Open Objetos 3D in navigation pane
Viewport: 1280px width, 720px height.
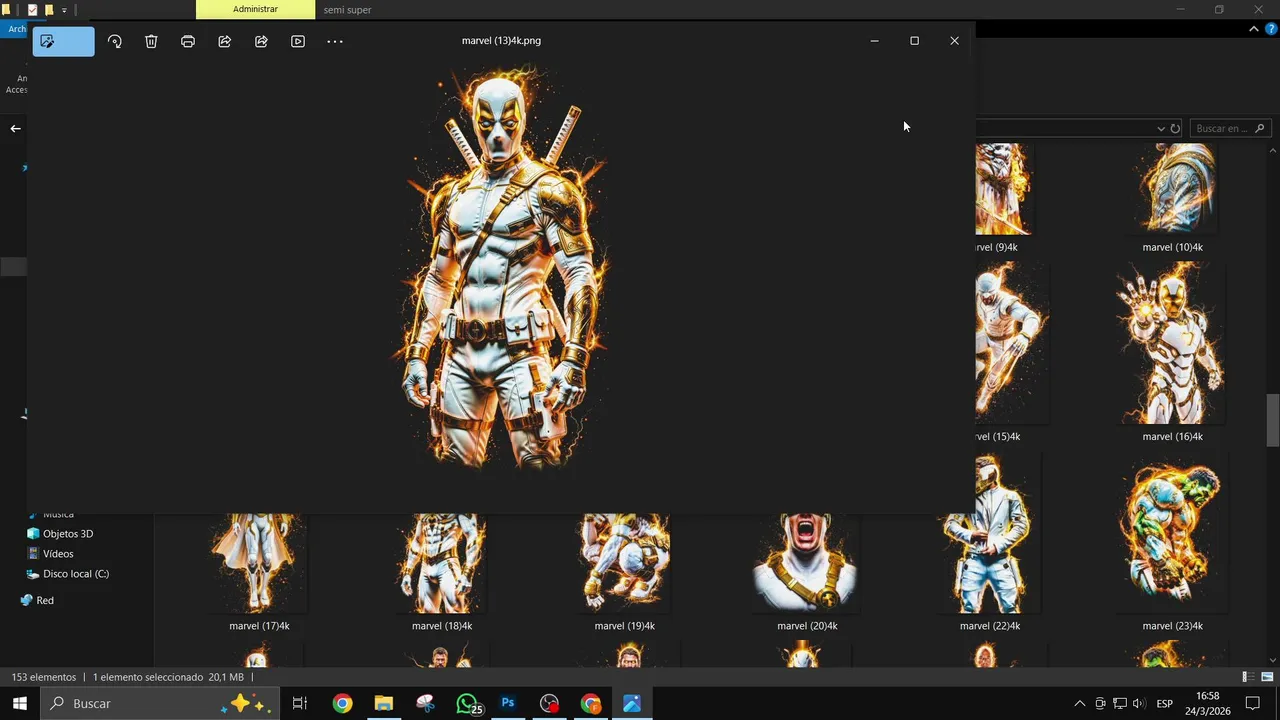click(x=68, y=534)
